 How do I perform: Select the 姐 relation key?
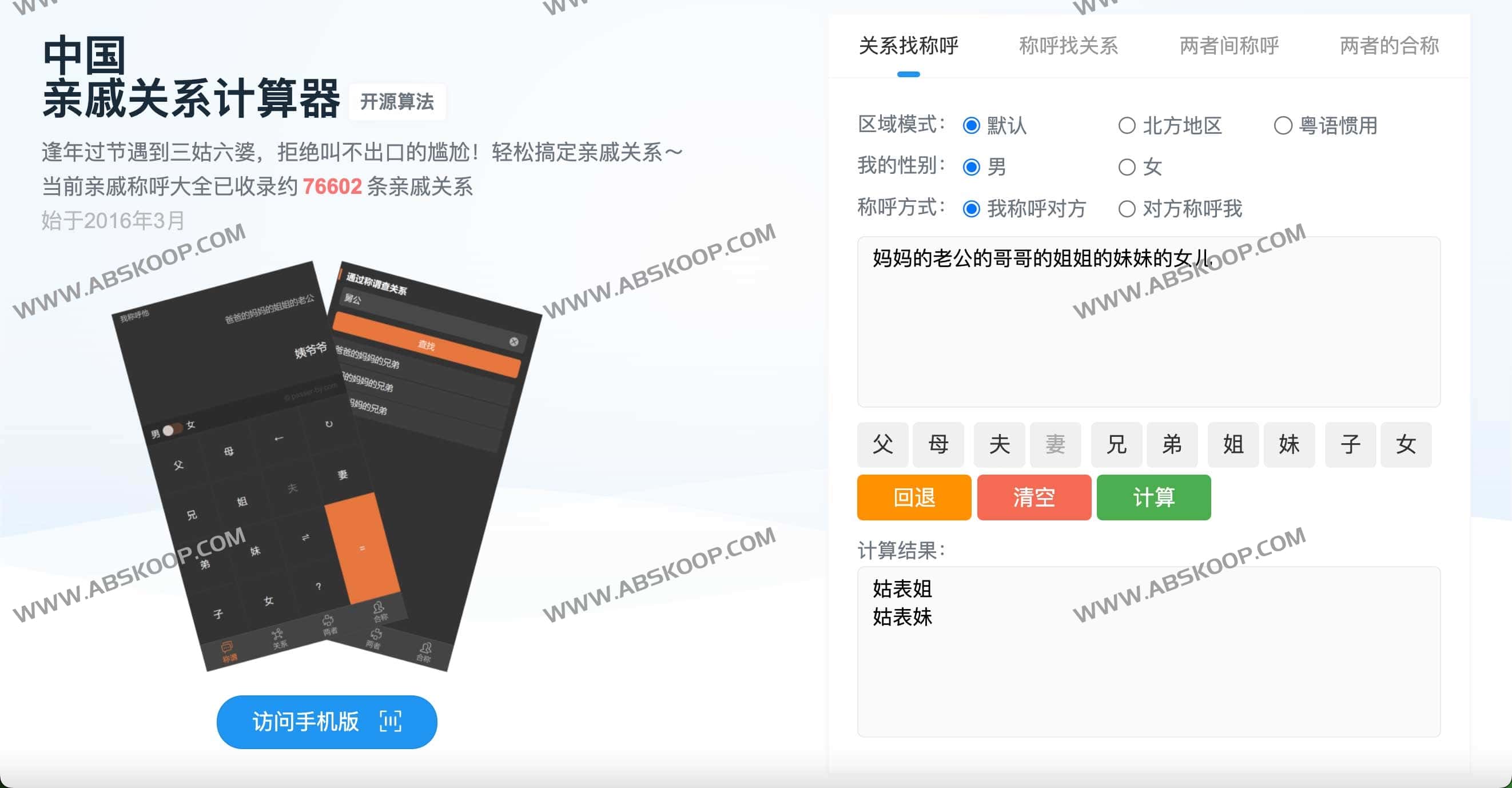pyautogui.click(x=1232, y=445)
